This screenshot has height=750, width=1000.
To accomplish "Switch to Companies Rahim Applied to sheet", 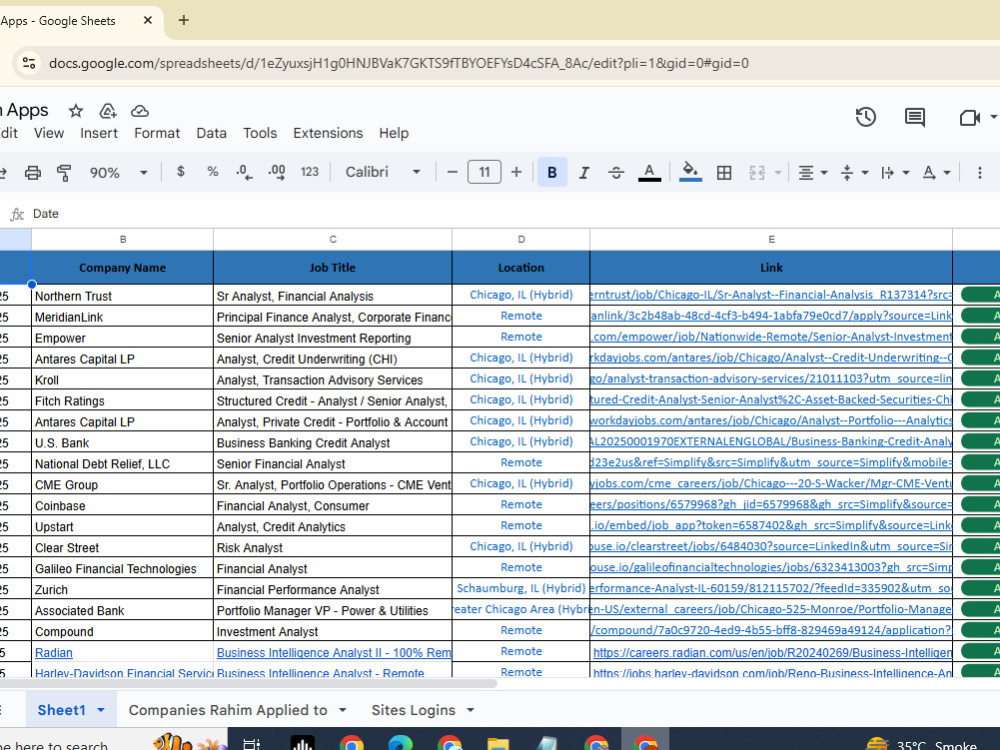I will 228,710.
